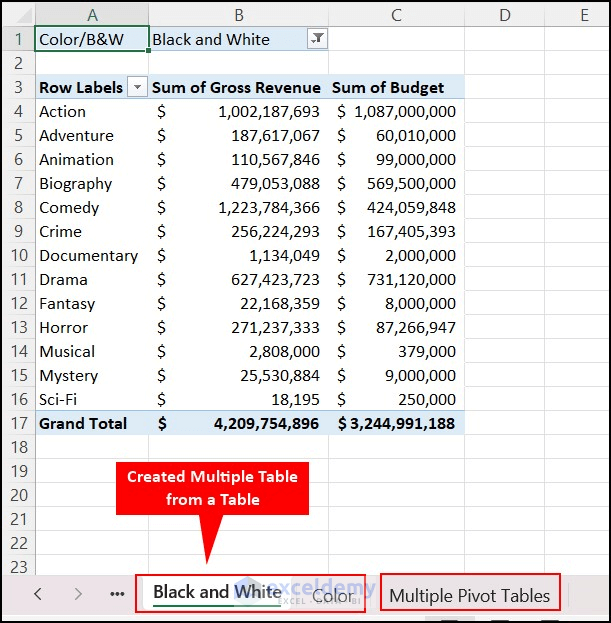Select the Grand Total label cell
This screenshot has width=611, height=623.
click(x=83, y=424)
